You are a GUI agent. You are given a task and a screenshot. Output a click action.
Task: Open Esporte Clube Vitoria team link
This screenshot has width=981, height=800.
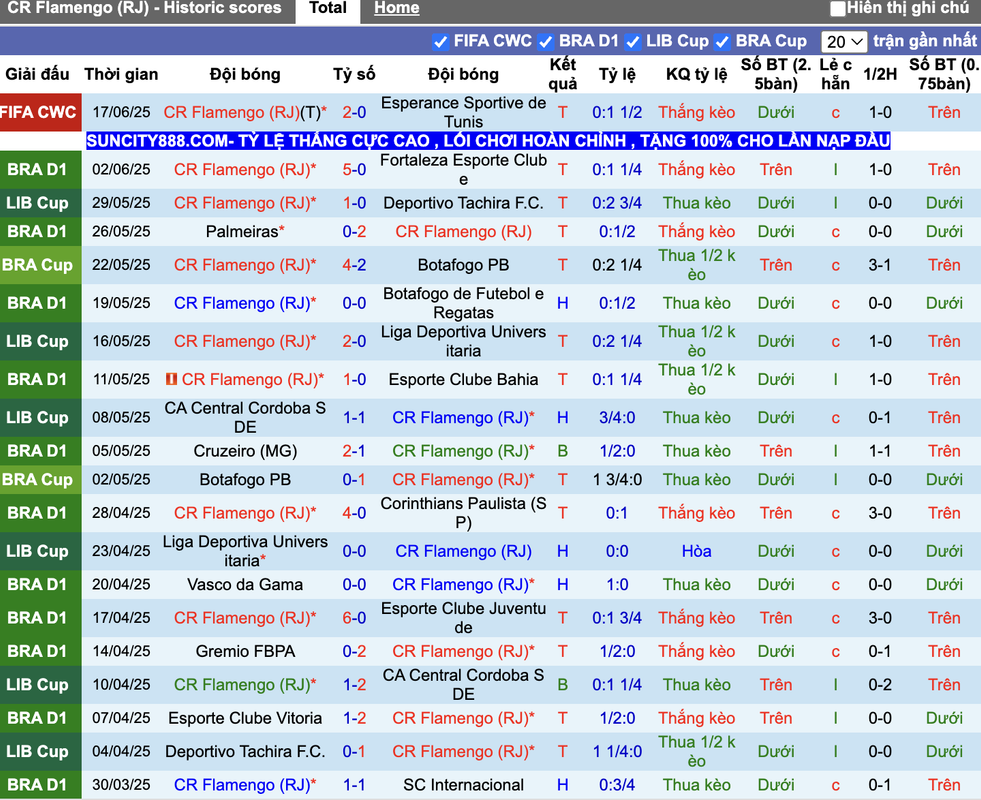click(x=245, y=718)
